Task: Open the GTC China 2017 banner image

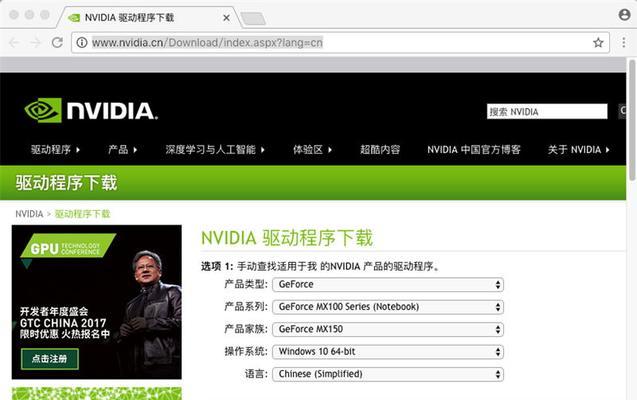Action: click(x=97, y=302)
